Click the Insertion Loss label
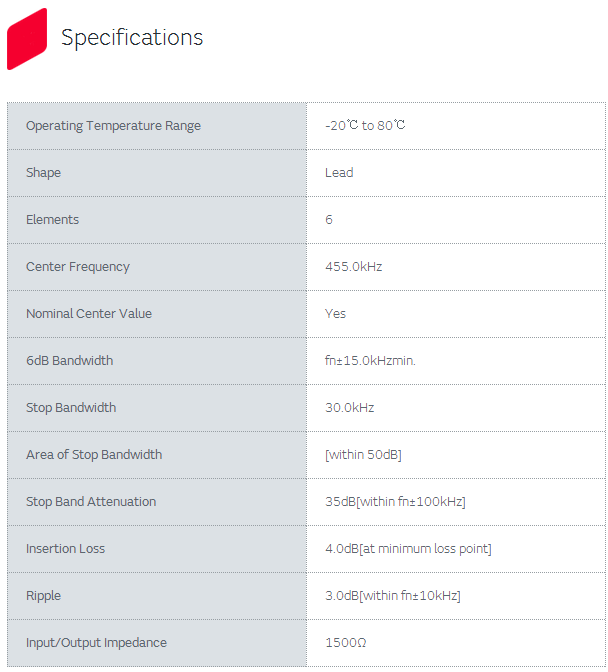The height and width of the screenshot is (672, 608). [x=65, y=549]
